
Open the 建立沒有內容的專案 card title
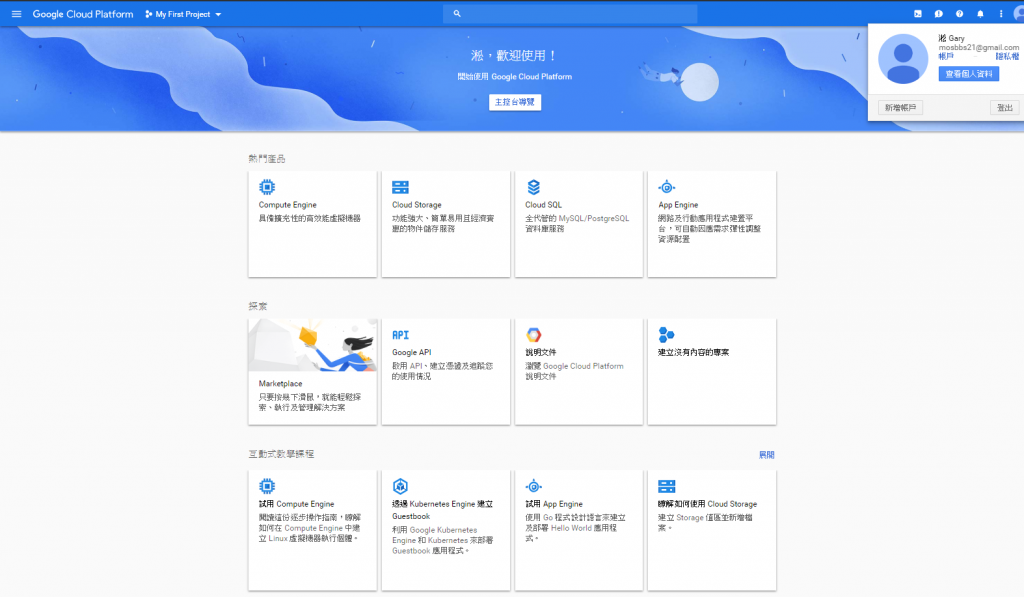pos(694,352)
